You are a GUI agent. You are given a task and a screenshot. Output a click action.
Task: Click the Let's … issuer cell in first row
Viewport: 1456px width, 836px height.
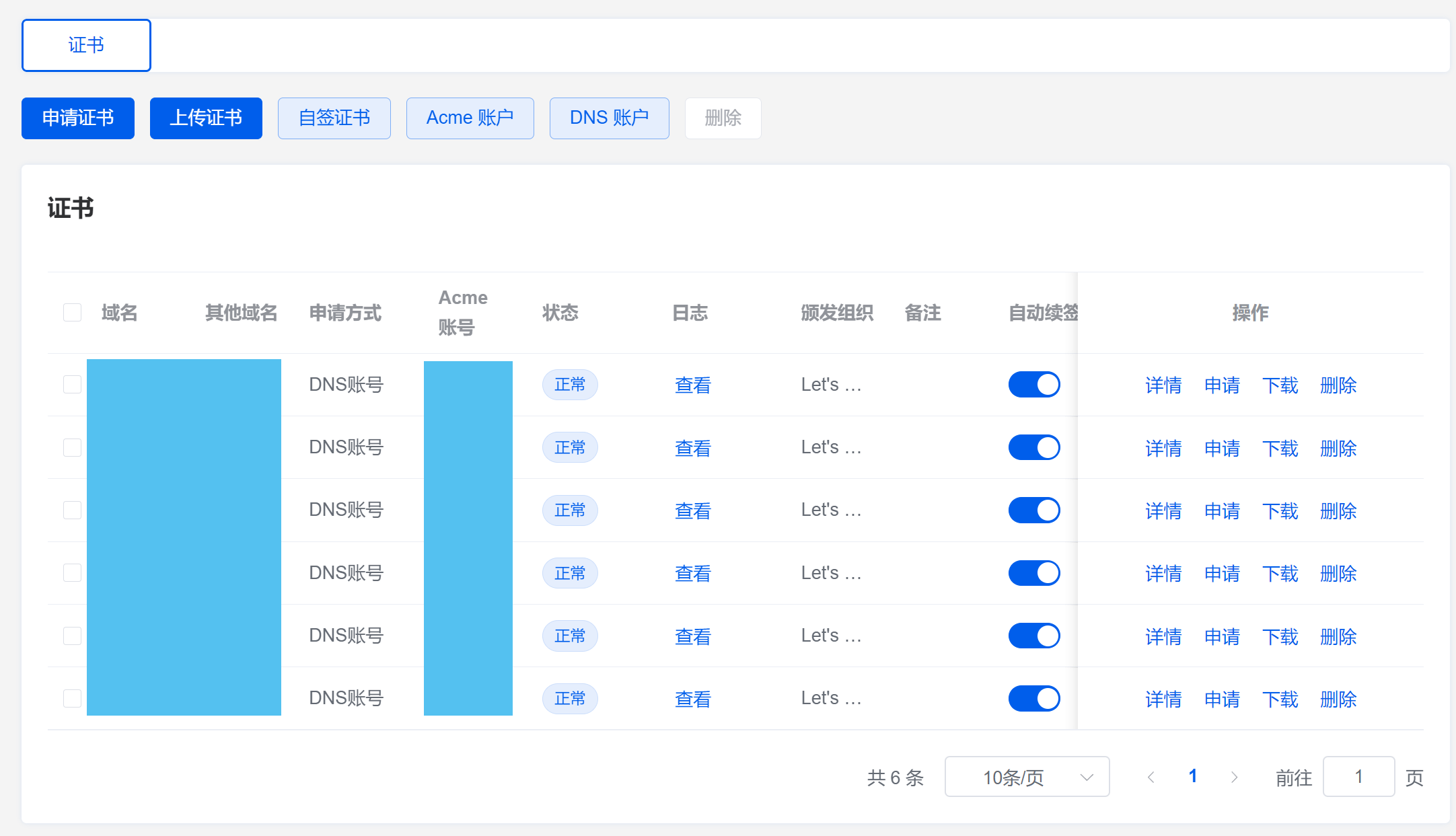[832, 385]
